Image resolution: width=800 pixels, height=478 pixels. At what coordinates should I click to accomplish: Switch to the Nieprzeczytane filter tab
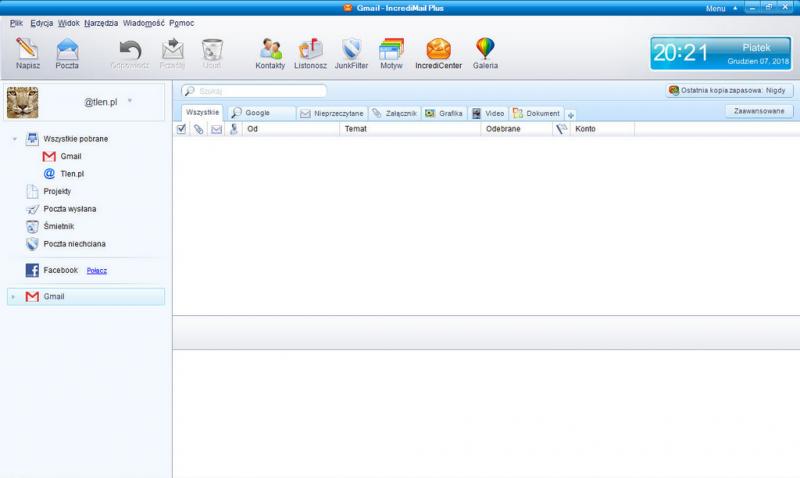pos(332,113)
